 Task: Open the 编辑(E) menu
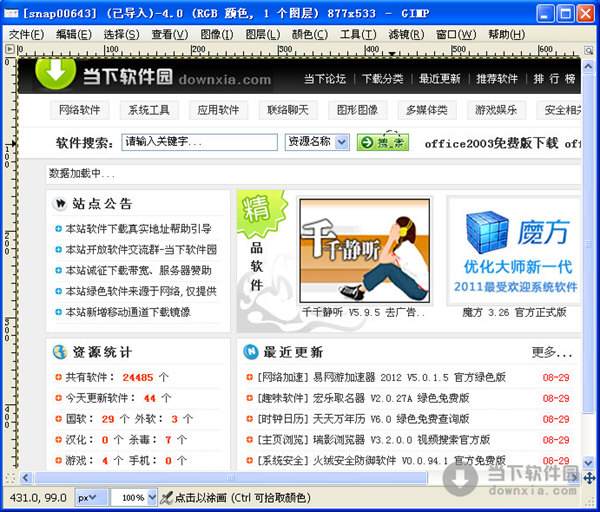[x=74, y=35]
